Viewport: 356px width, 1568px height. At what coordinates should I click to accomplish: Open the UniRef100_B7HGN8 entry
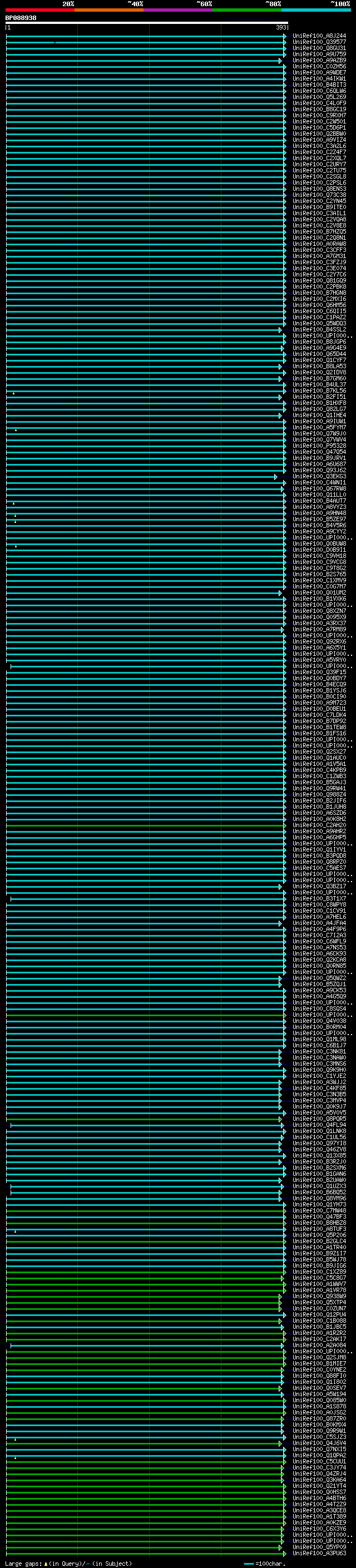coord(319,293)
